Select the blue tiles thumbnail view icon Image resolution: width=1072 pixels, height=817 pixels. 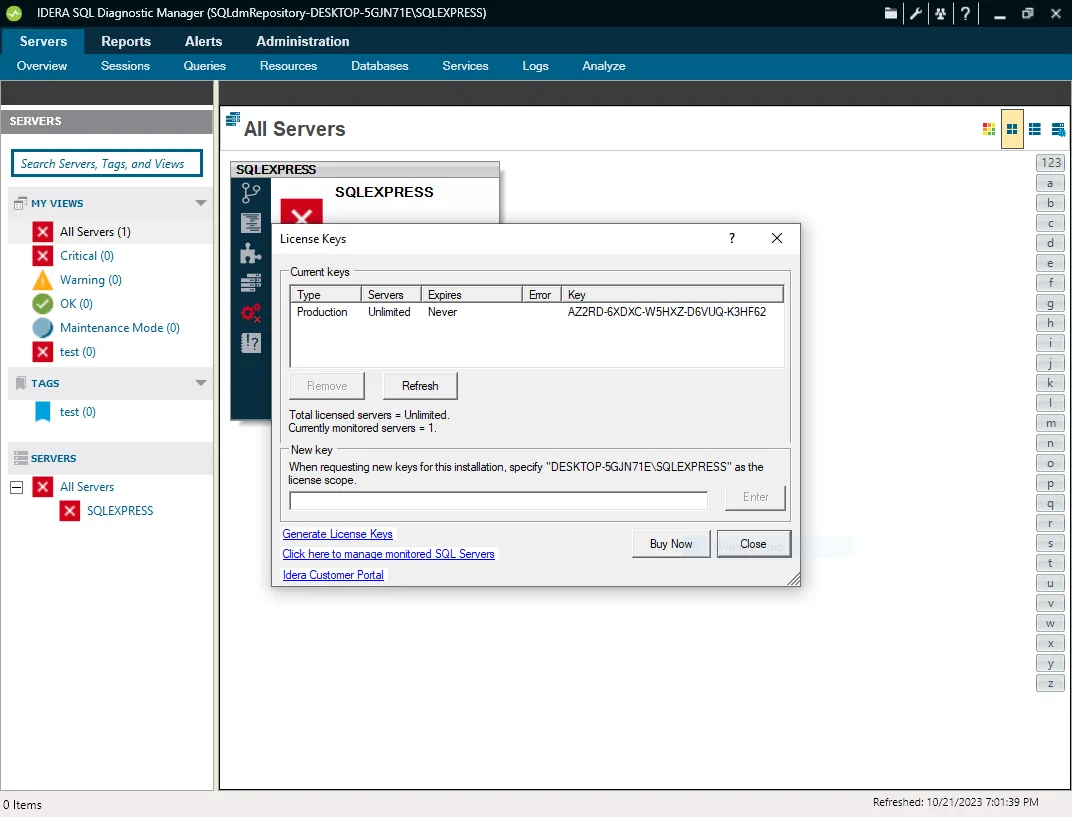(1012, 129)
